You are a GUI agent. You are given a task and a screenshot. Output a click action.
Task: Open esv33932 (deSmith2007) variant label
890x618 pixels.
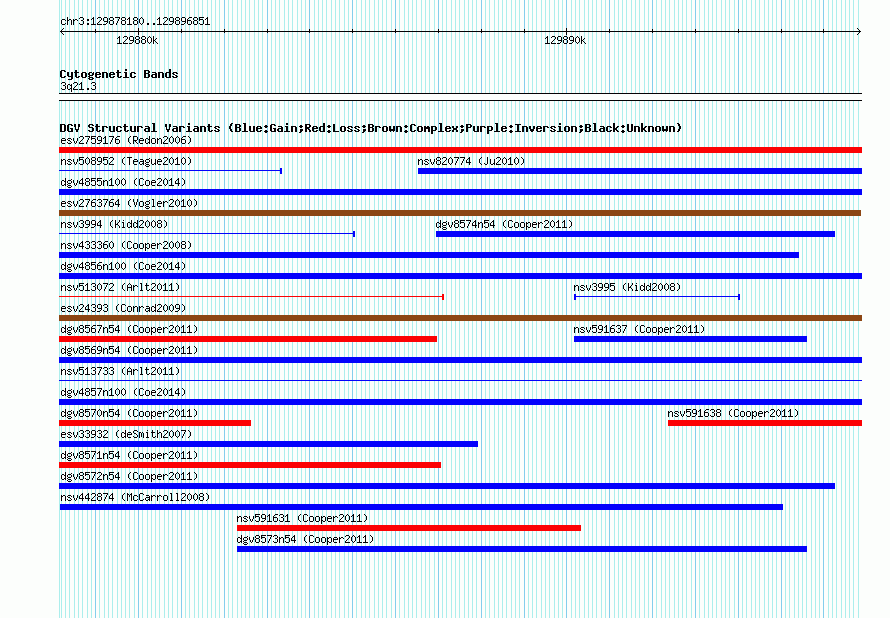tap(126, 434)
